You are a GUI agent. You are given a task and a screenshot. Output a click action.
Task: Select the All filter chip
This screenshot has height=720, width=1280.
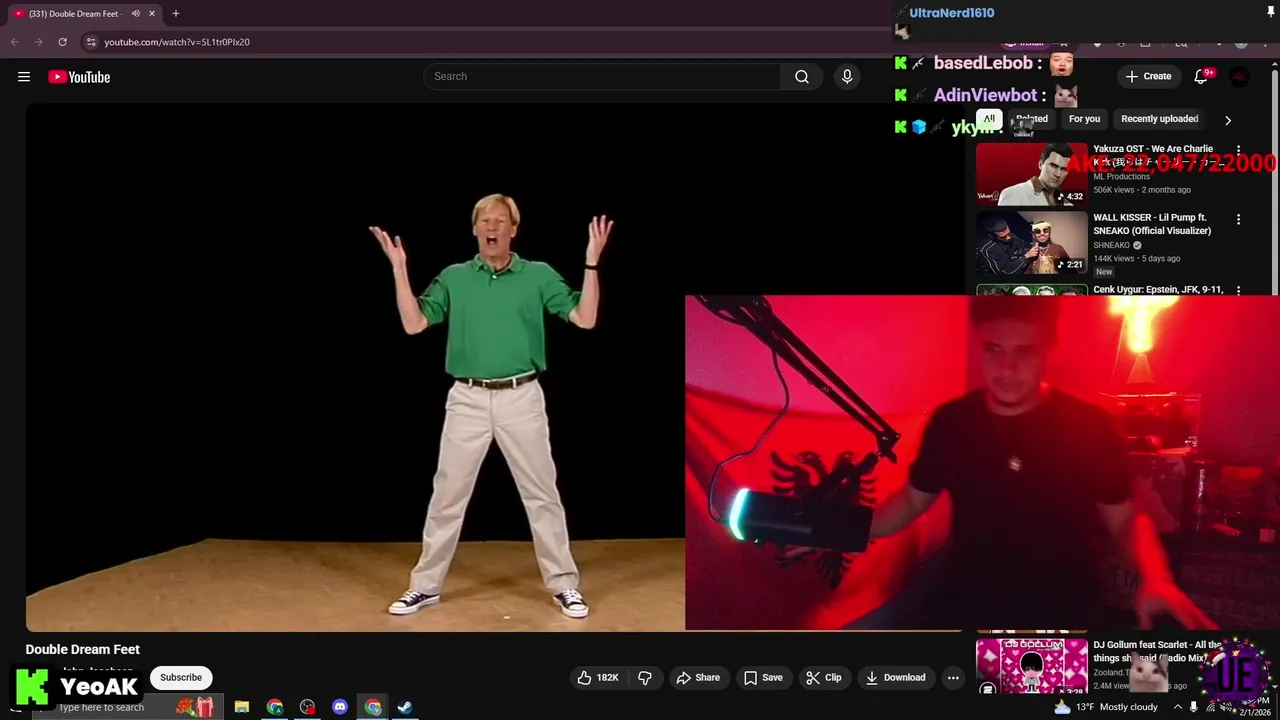[989, 119]
